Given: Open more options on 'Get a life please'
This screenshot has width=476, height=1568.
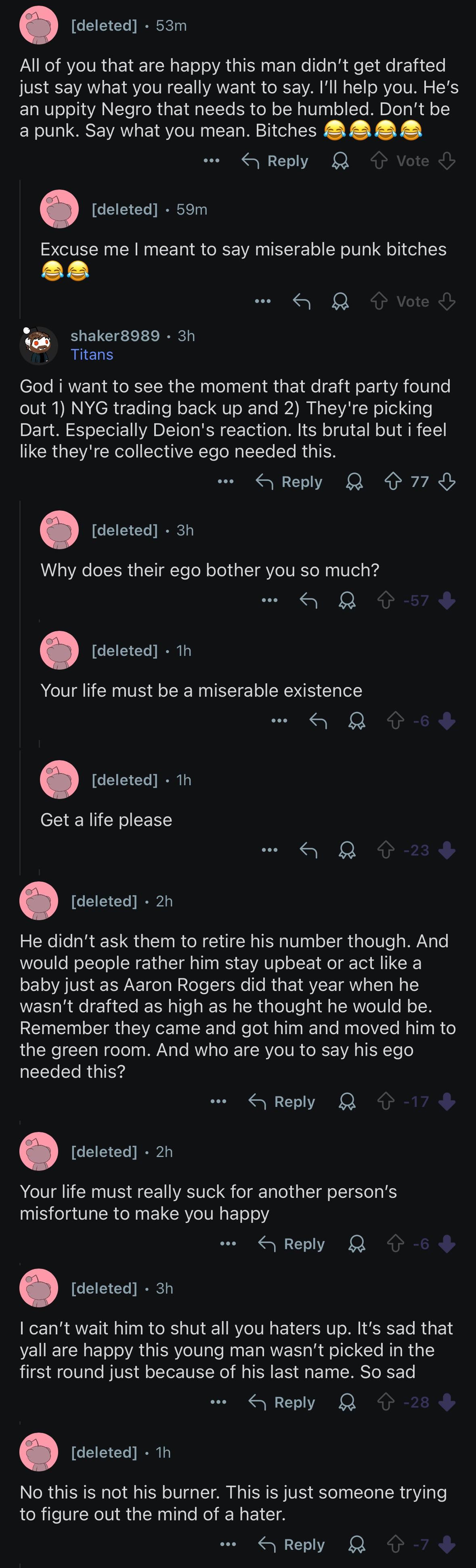Looking at the screenshot, I should (x=269, y=850).
